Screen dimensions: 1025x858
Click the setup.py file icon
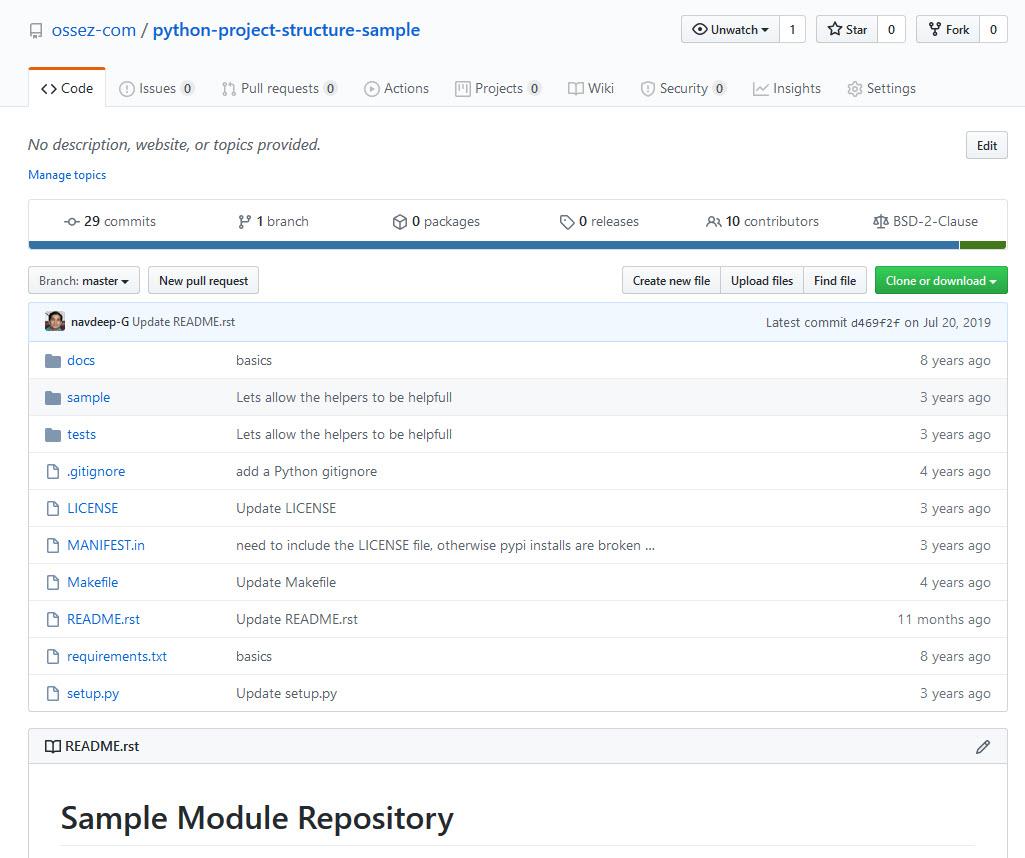[x=53, y=693]
